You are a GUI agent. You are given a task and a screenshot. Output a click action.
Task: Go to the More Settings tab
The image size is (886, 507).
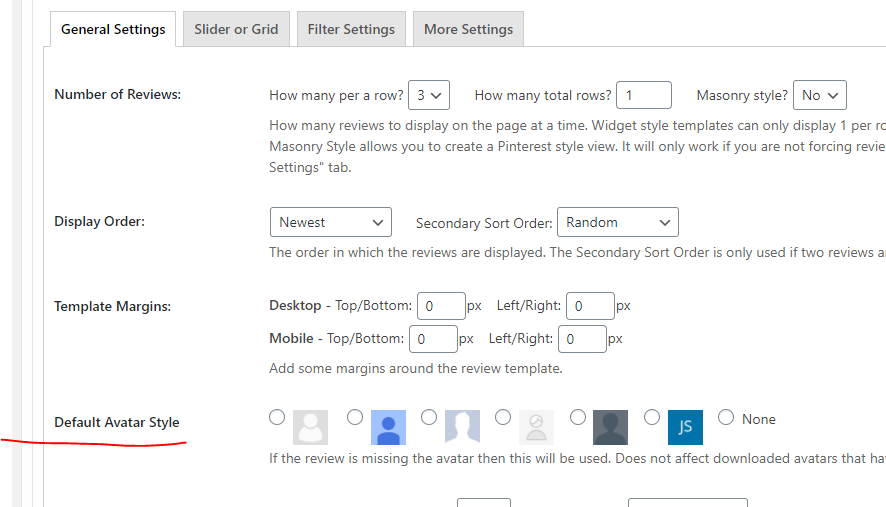click(x=468, y=29)
